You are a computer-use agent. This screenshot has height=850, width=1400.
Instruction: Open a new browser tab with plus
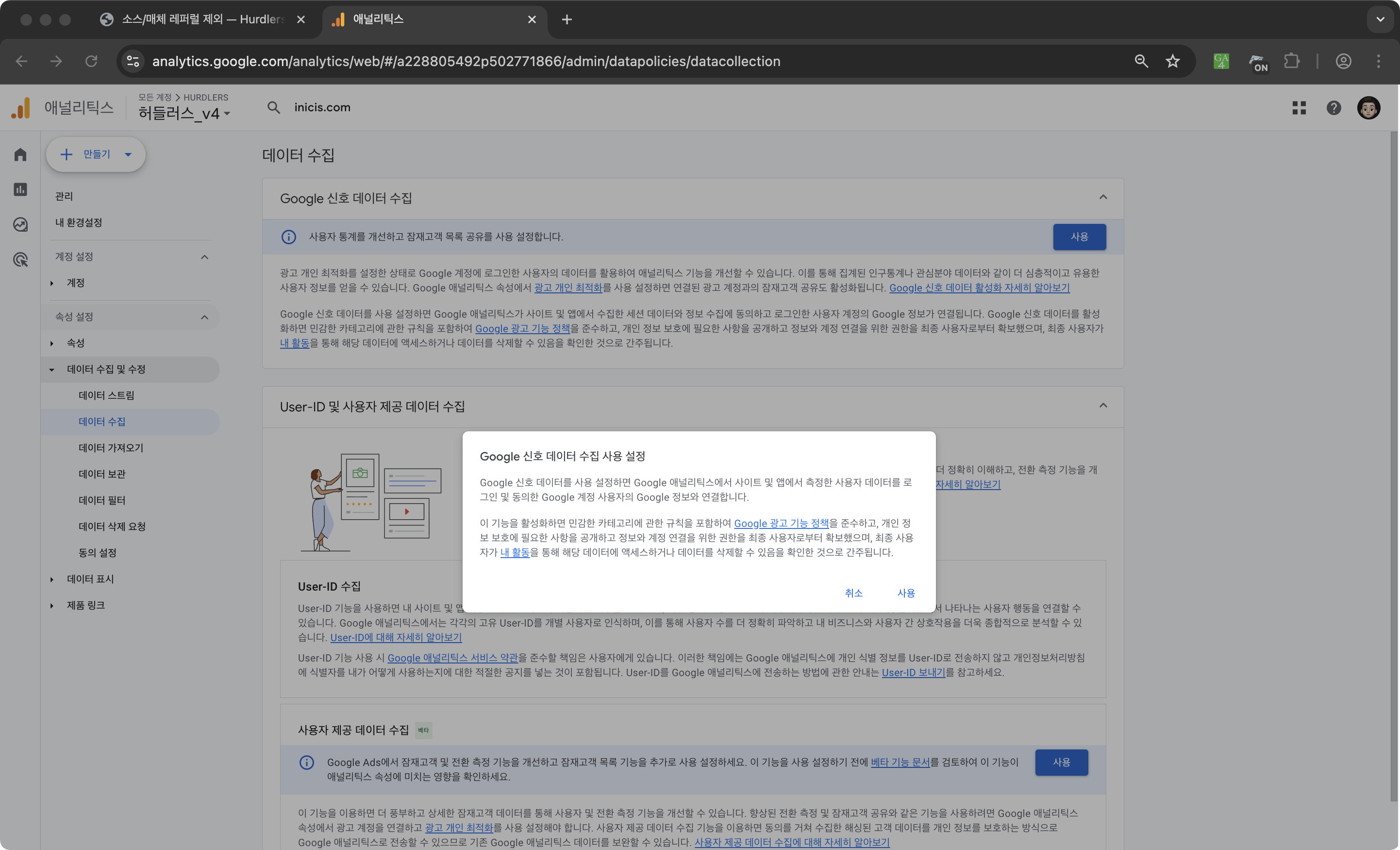(x=567, y=19)
